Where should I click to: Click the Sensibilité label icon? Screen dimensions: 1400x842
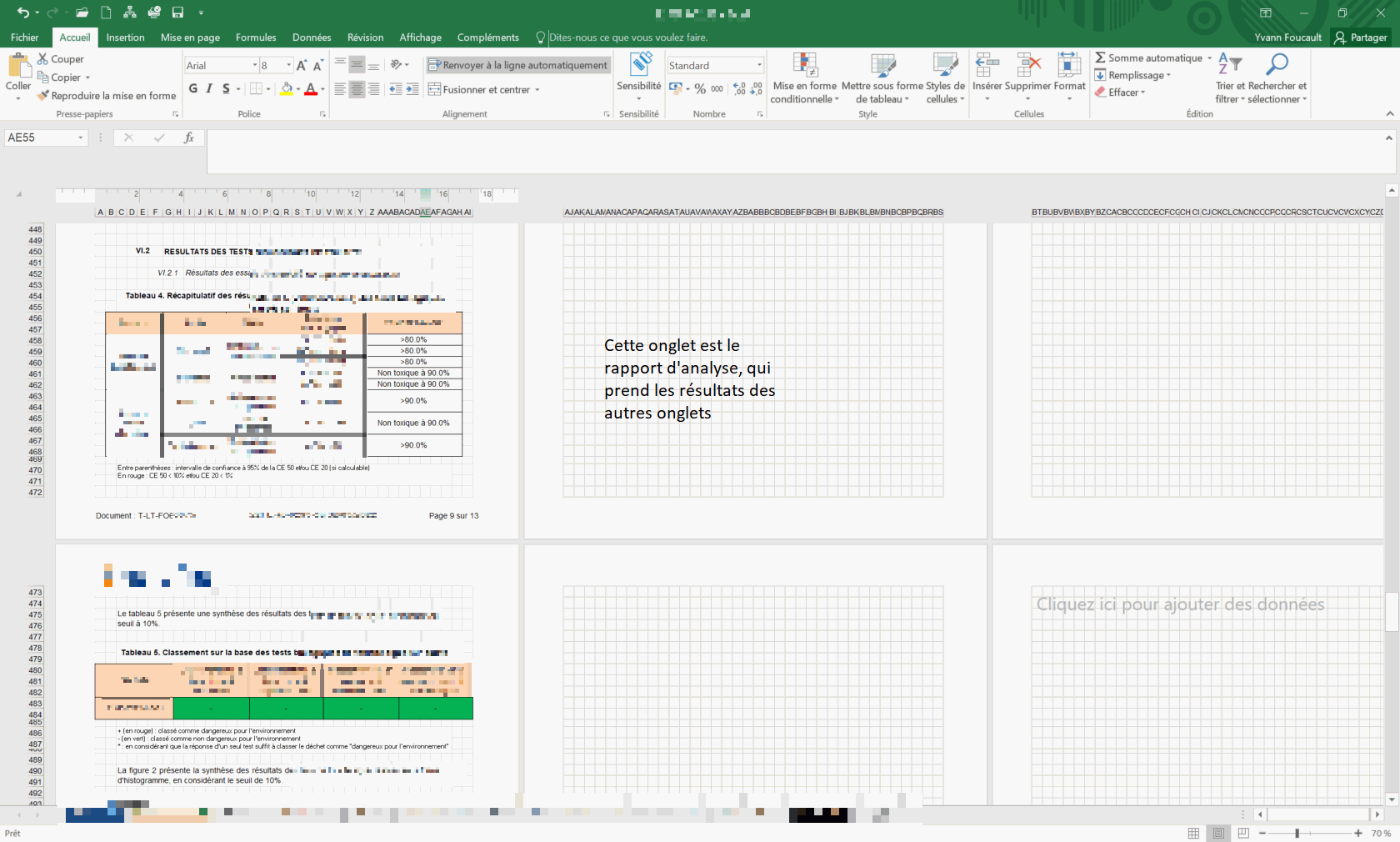(639, 65)
